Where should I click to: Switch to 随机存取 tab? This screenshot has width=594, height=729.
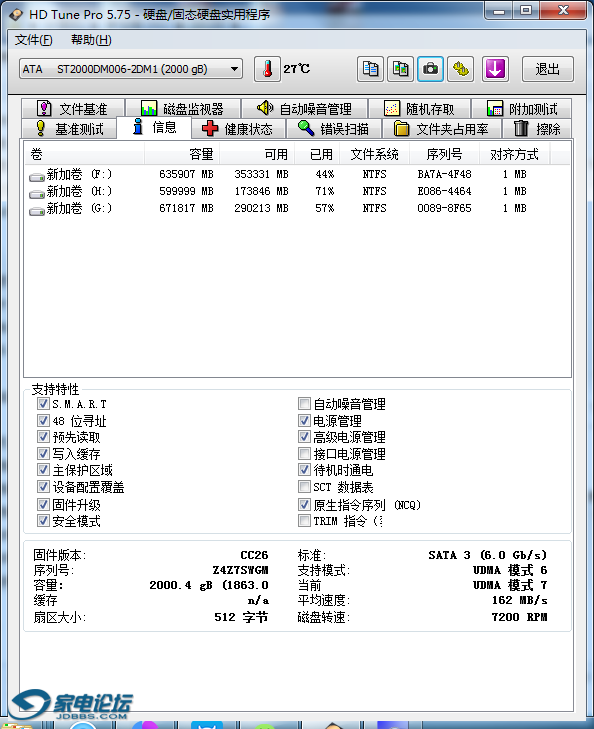(x=420, y=109)
